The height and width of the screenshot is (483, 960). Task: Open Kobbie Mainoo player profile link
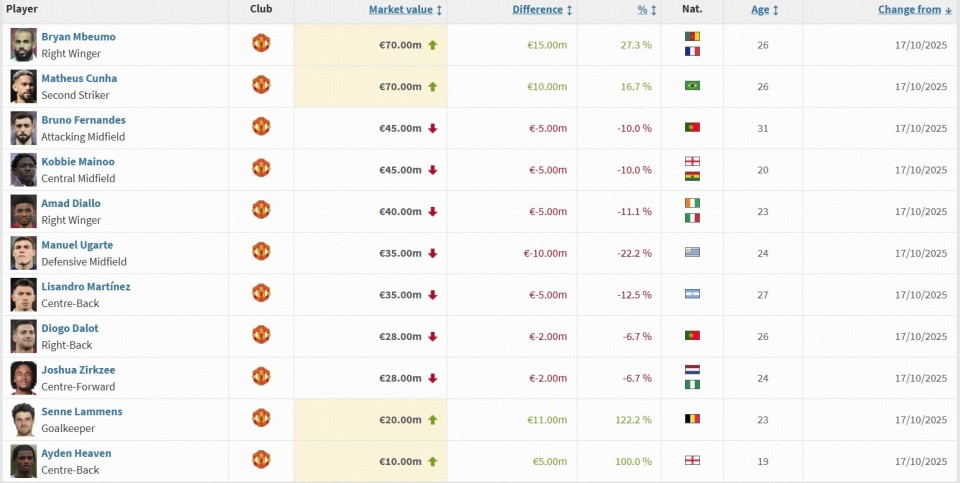tap(78, 162)
